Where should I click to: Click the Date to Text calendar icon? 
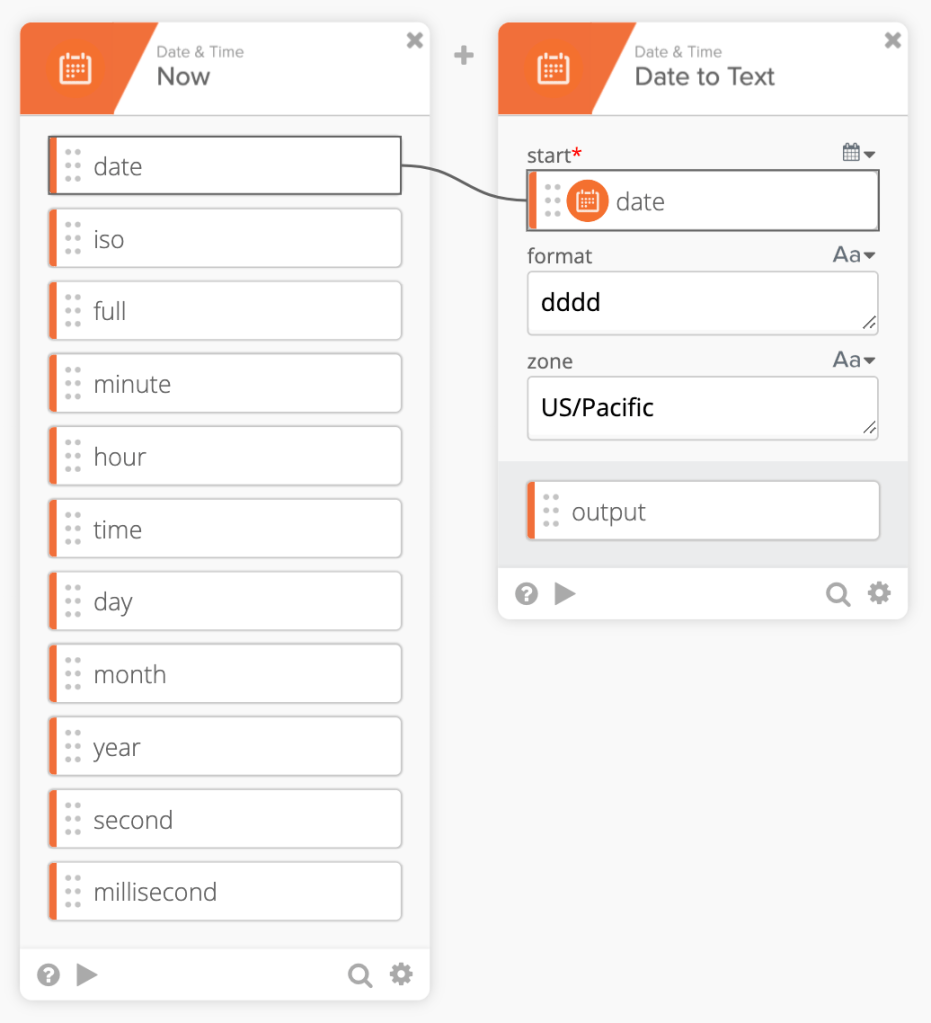coord(553,69)
